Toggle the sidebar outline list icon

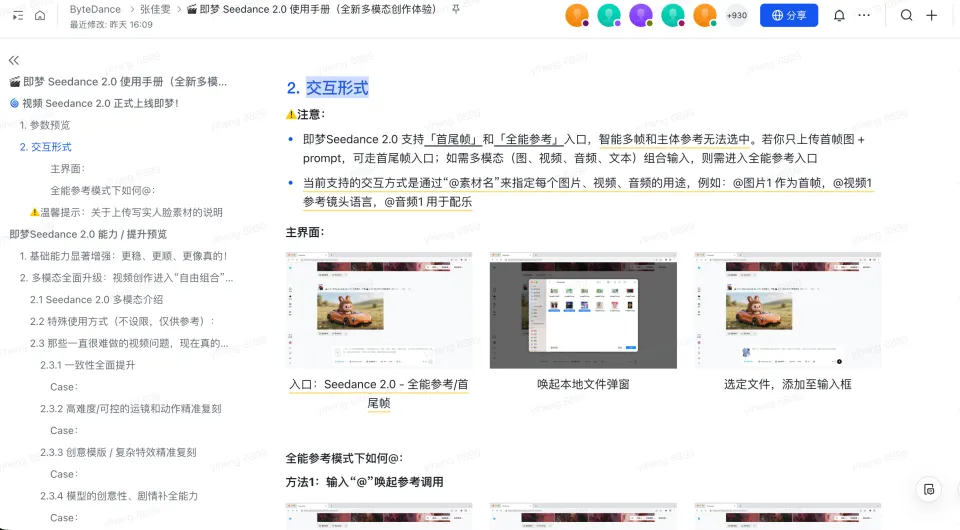pos(18,16)
